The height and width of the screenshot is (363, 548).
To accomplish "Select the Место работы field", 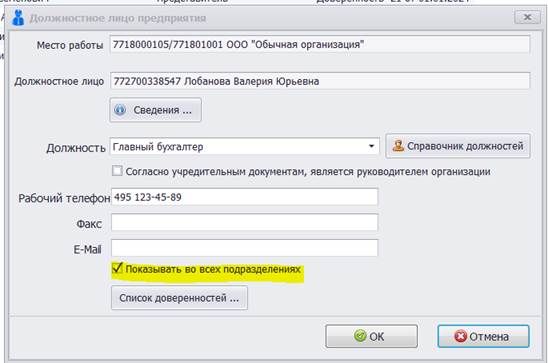I will [320, 45].
